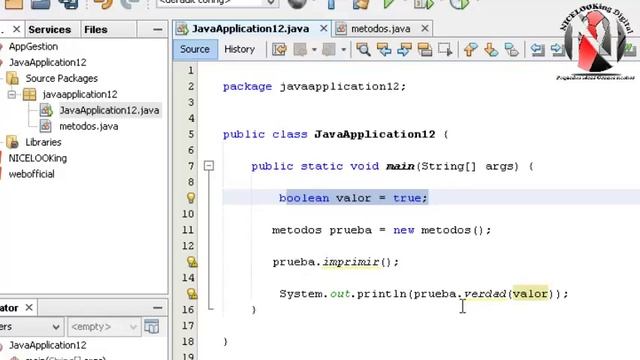This screenshot has height=360, width=640.
Task: Close the Projects panel tab
Action: [x=16, y=29]
